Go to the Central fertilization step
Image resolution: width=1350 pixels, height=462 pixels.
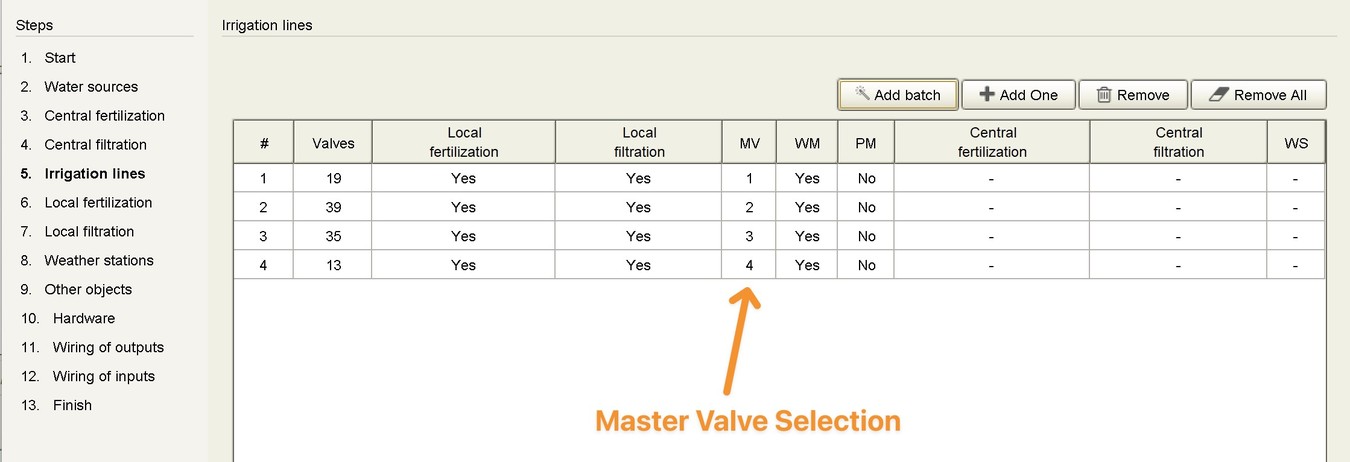point(104,116)
